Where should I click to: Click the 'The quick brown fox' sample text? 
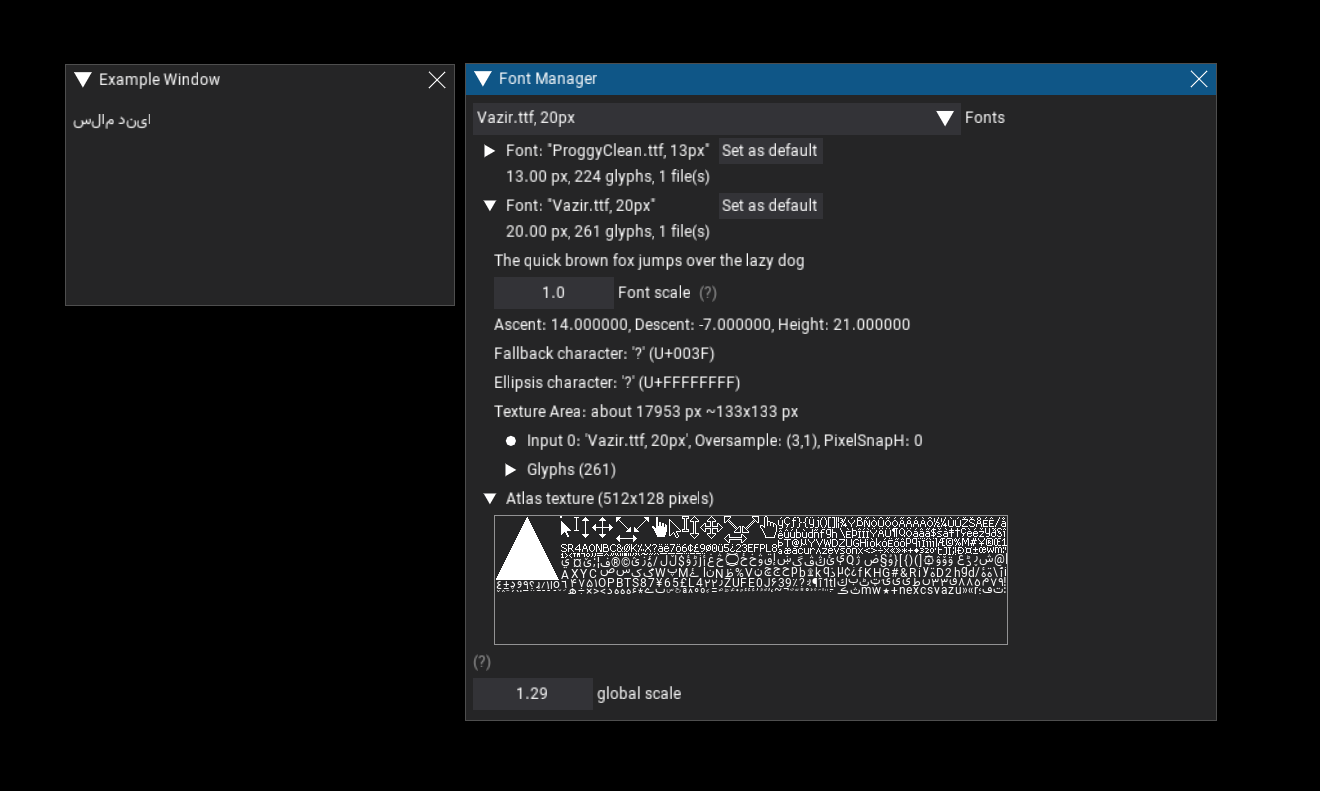[649, 261]
